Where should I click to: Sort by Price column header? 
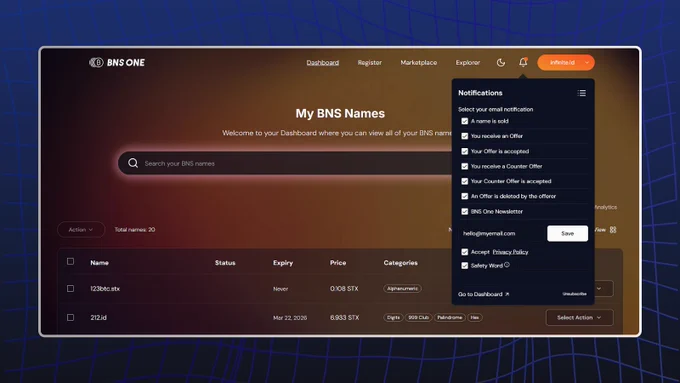point(338,263)
